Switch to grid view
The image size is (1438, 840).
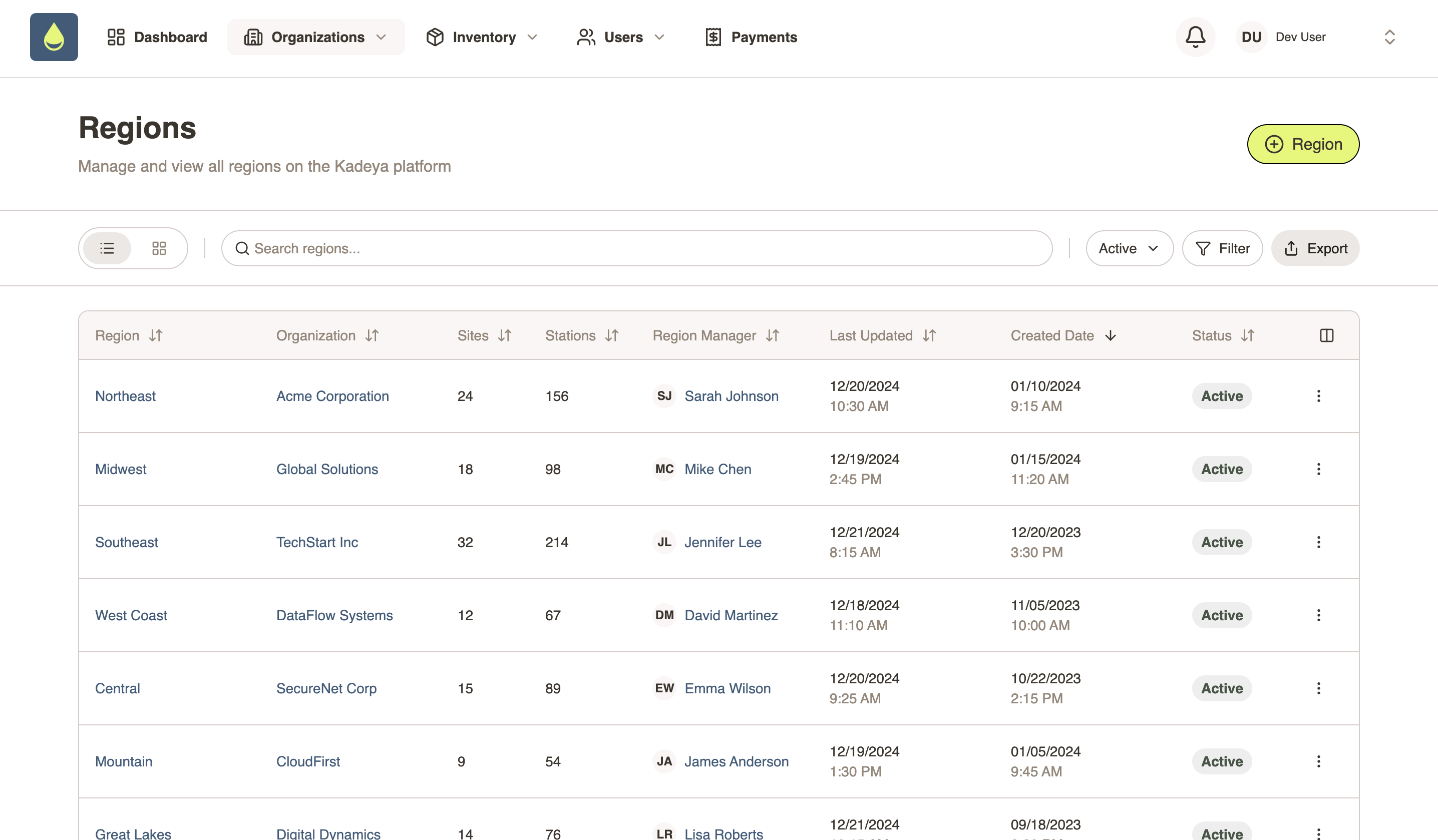(x=159, y=248)
